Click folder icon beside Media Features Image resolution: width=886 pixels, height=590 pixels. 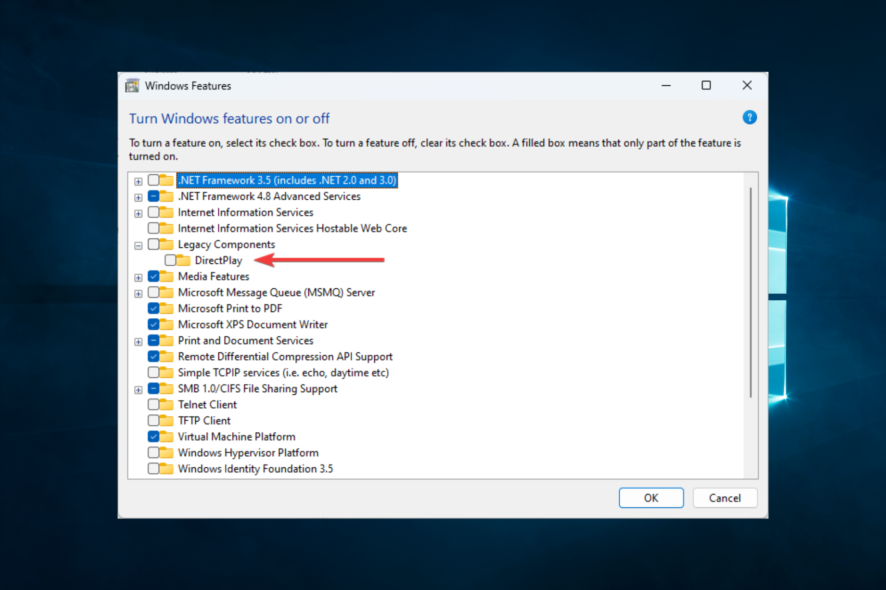[x=166, y=276]
